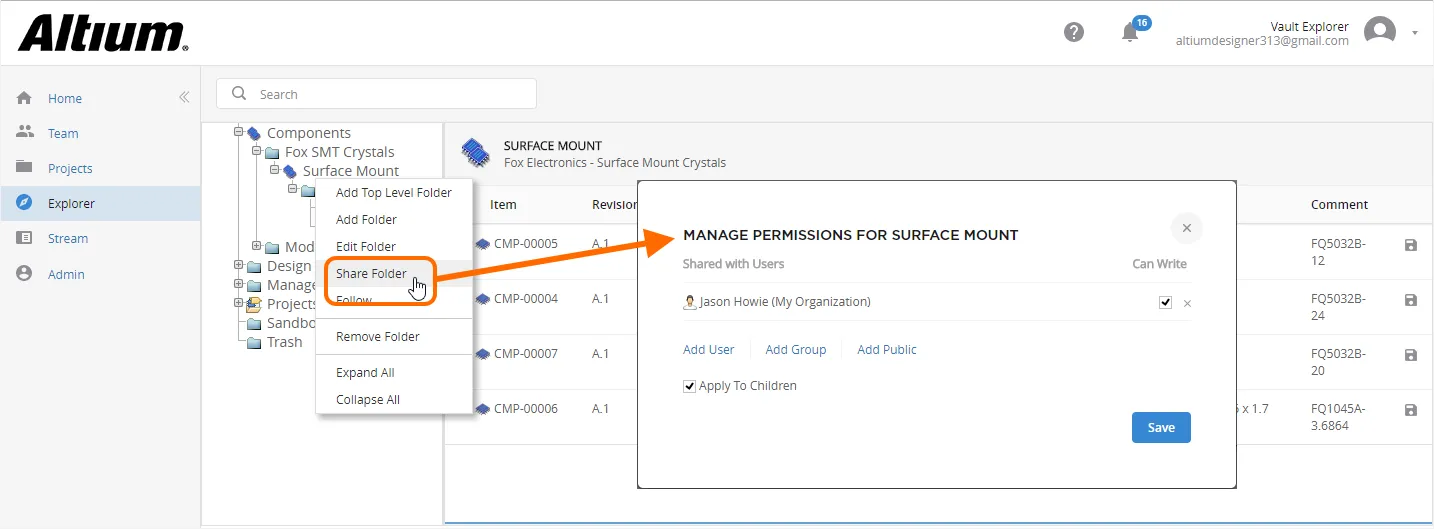Open notifications bell with 16 badge

pyautogui.click(x=1133, y=30)
